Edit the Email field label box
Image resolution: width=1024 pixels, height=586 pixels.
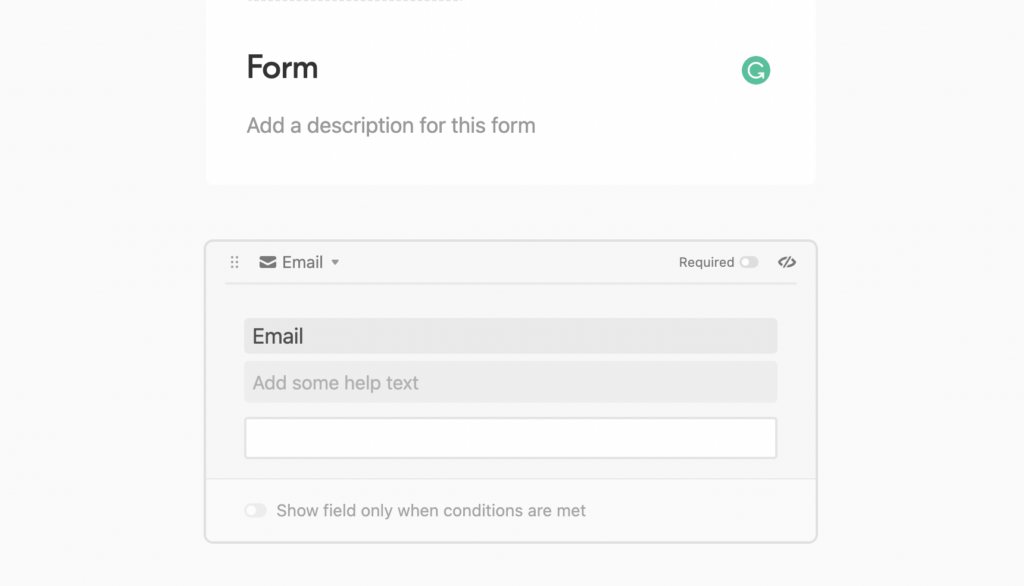[x=511, y=336]
